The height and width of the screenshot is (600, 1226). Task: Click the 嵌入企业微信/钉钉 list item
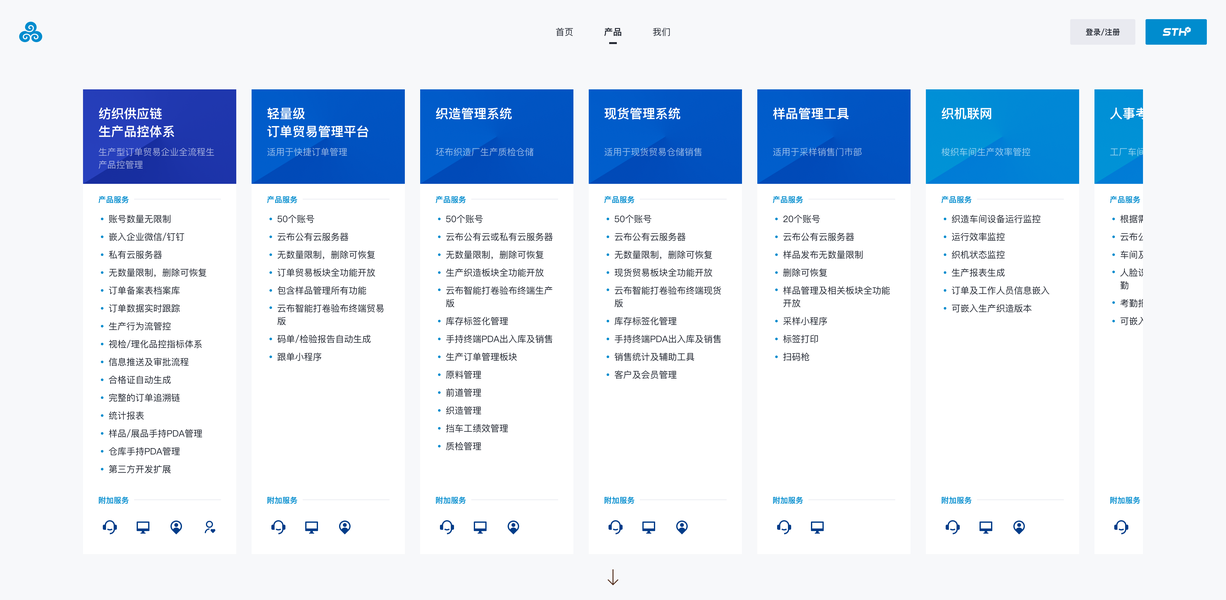pyautogui.click(x=146, y=237)
